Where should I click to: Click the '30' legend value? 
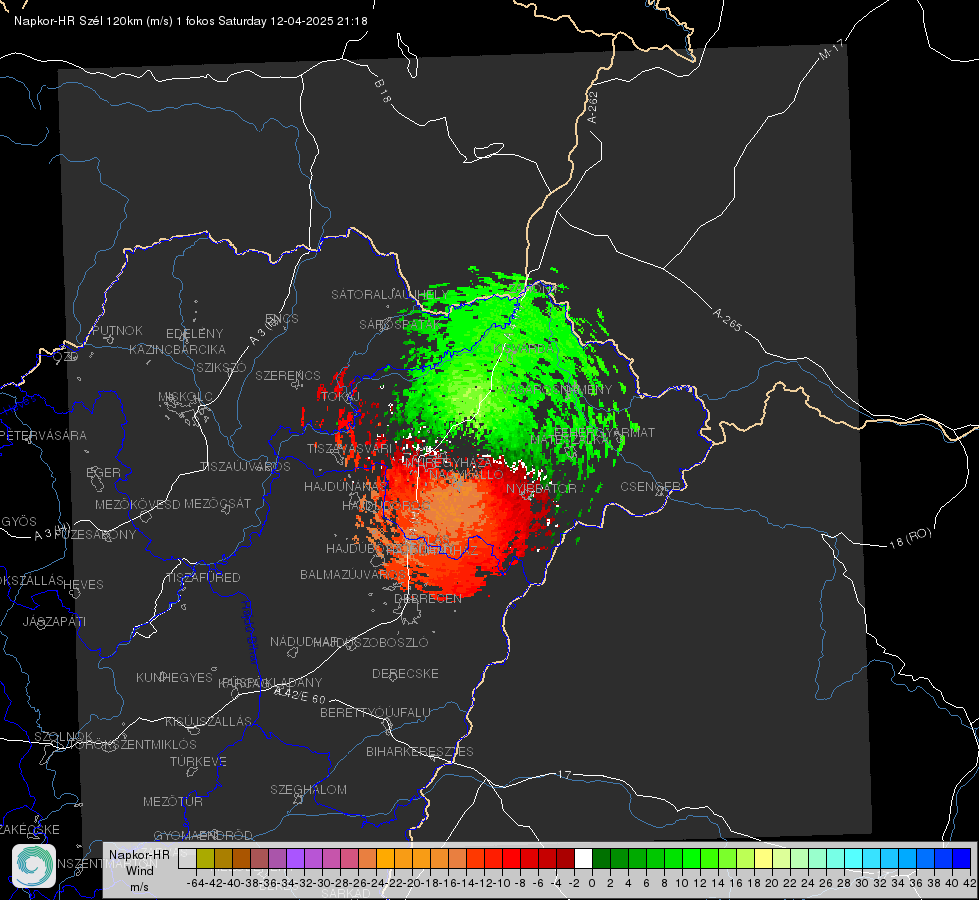pyautogui.click(x=862, y=883)
